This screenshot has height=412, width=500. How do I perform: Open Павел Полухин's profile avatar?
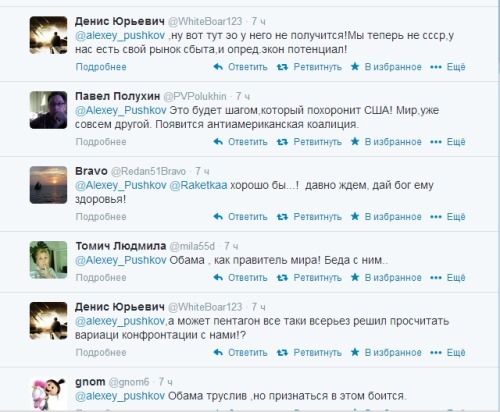[x=48, y=110]
